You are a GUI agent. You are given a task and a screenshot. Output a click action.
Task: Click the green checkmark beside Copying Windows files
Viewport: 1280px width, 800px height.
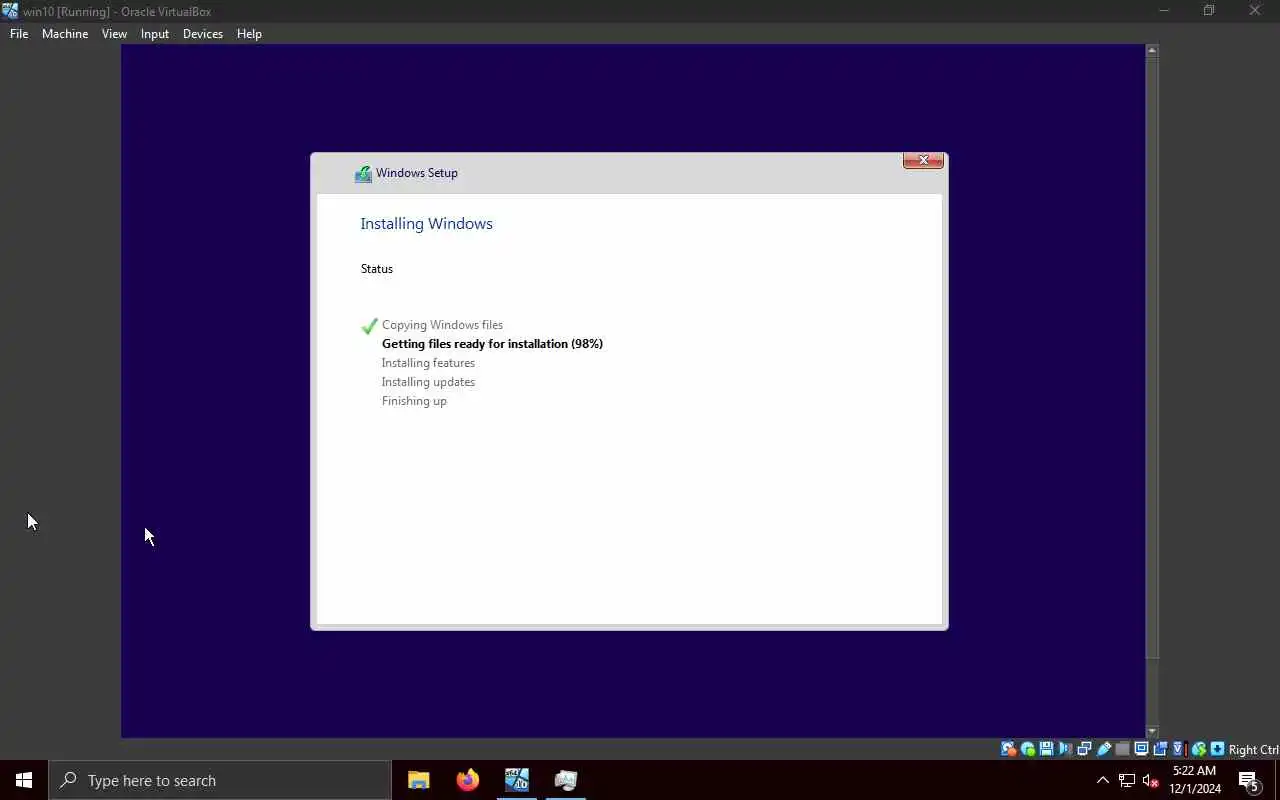(369, 326)
